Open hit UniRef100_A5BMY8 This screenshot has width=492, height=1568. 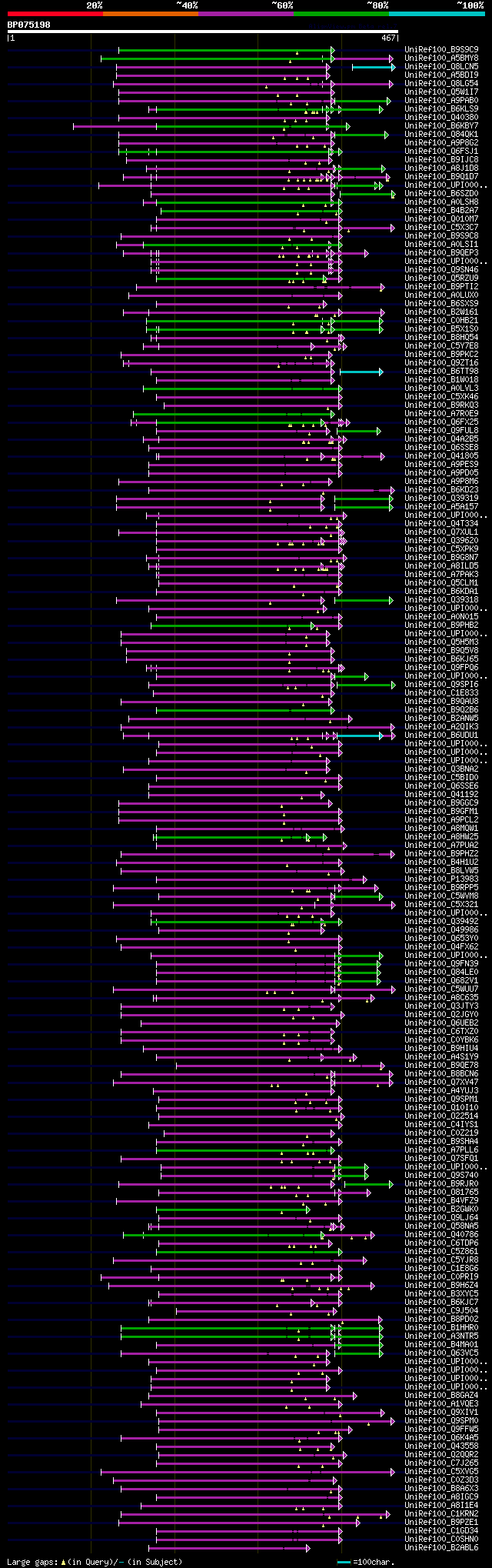point(441,58)
